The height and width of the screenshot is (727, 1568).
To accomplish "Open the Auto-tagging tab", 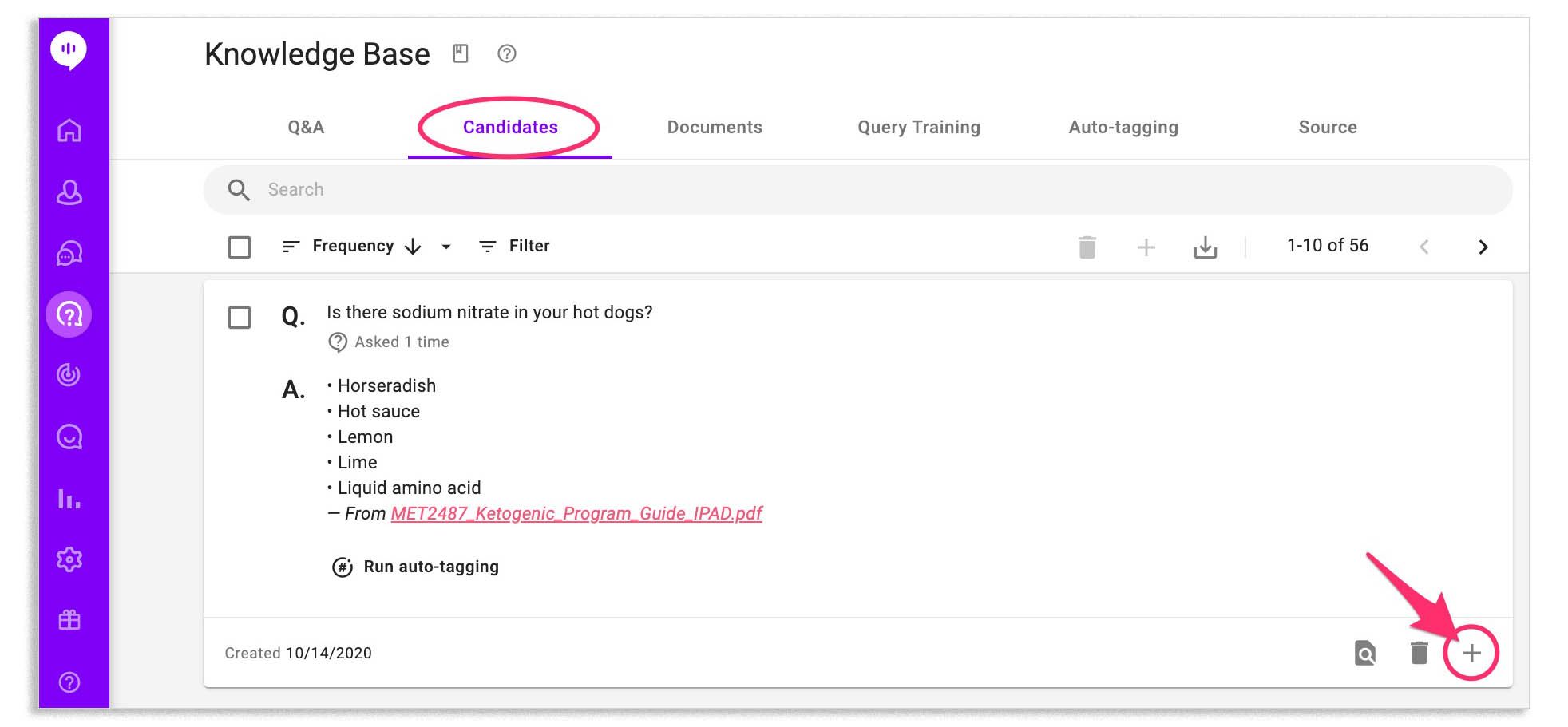I will 1123,127.
